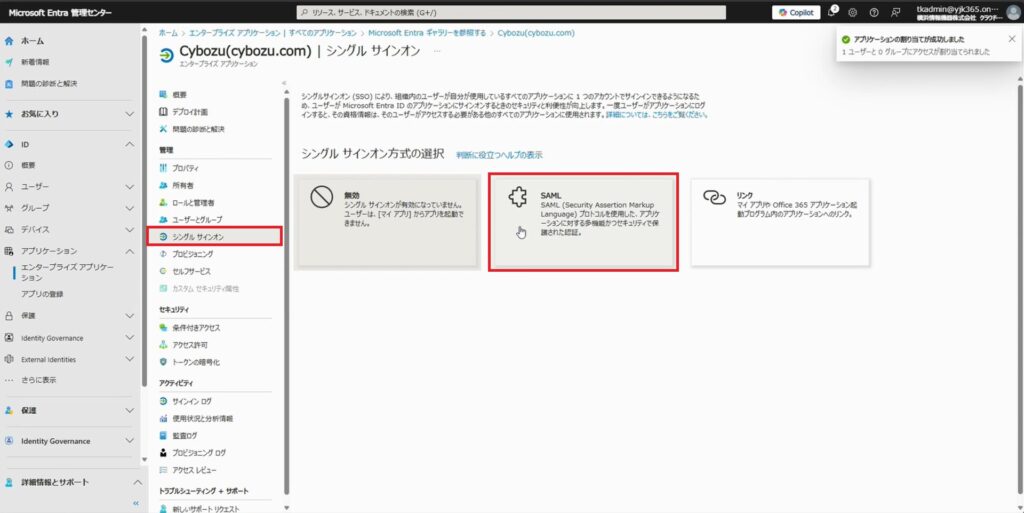Open the feedback icon in the header

pos(894,13)
